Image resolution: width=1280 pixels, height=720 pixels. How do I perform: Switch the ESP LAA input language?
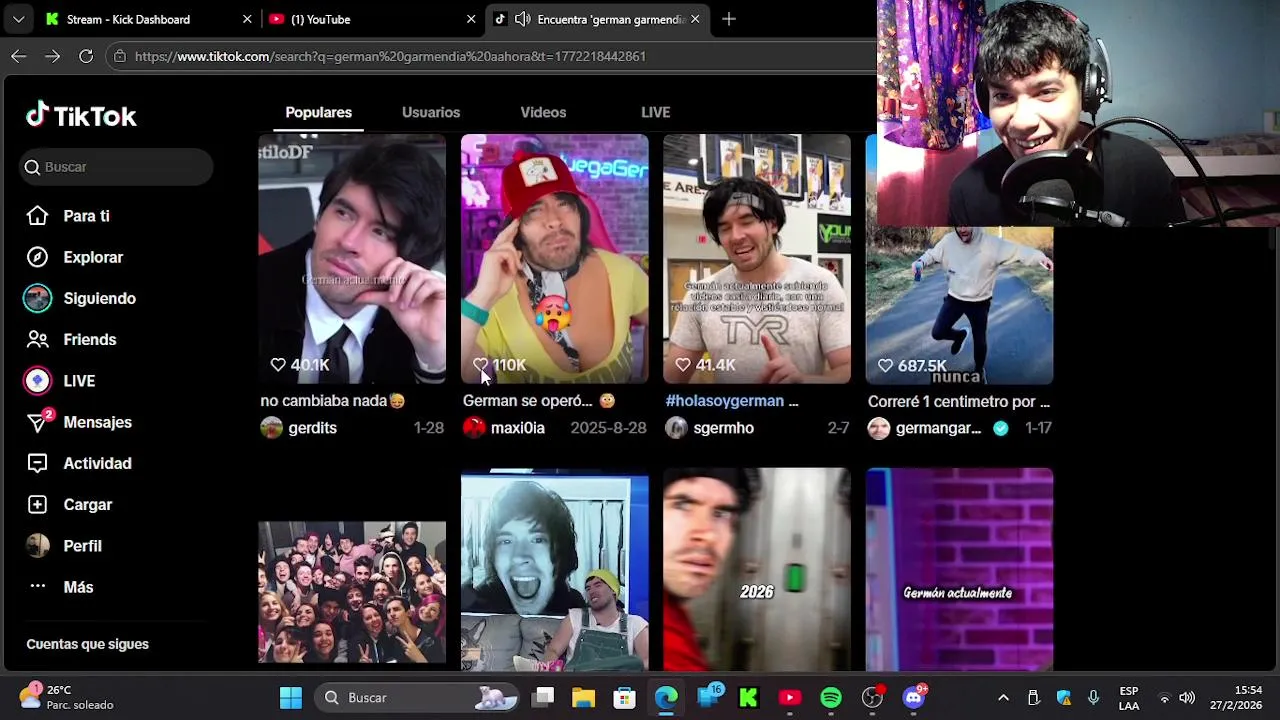(x=1129, y=698)
